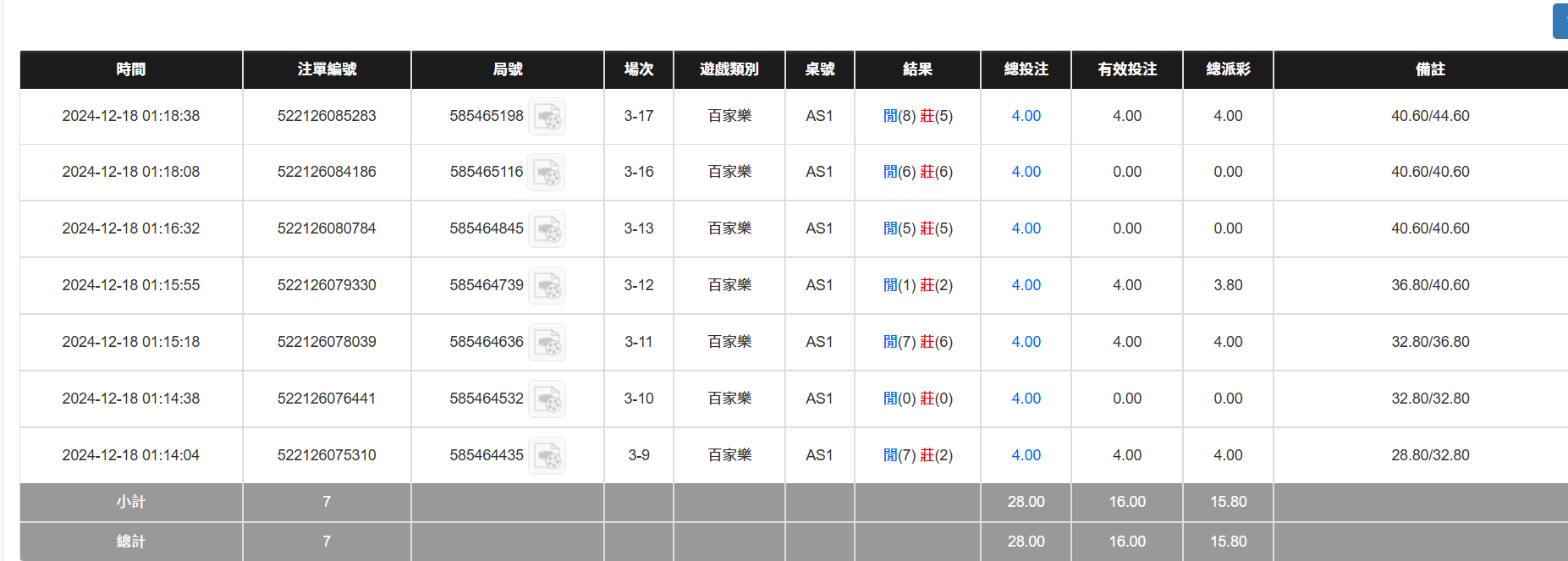
Task: Click the blue button at top-right corner
Action: tap(1560, 21)
